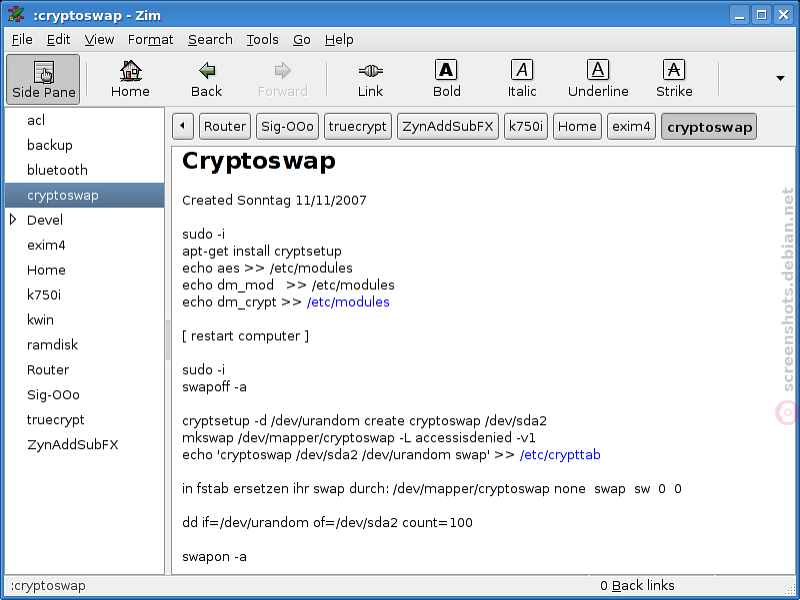Open the View menu
The height and width of the screenshot is (600, 800).
tap(99, 40)
